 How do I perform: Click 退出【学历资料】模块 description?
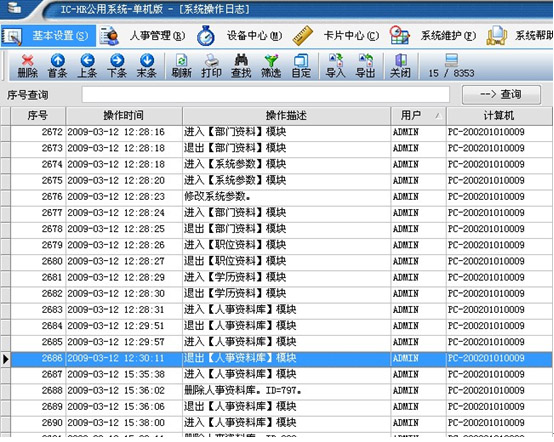235,294
